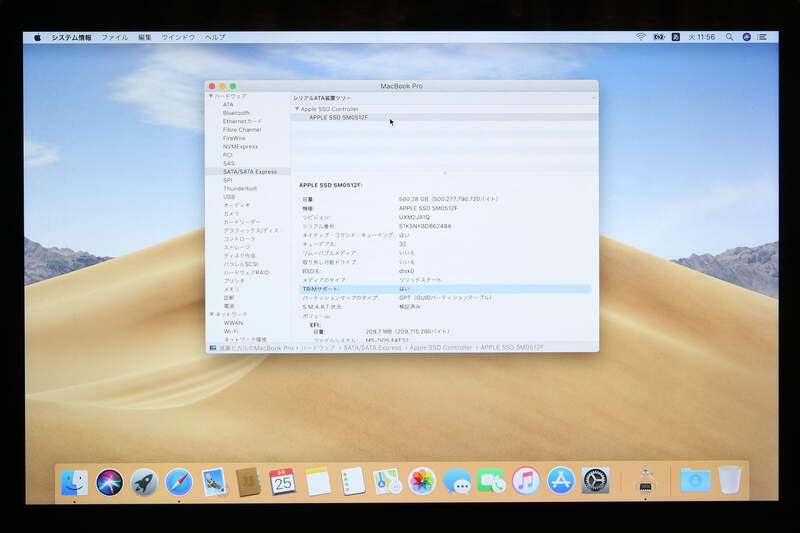The image size is (800, 533).
Task: Open Launchpad rocket icon in Dock
Action: (144, 482)
